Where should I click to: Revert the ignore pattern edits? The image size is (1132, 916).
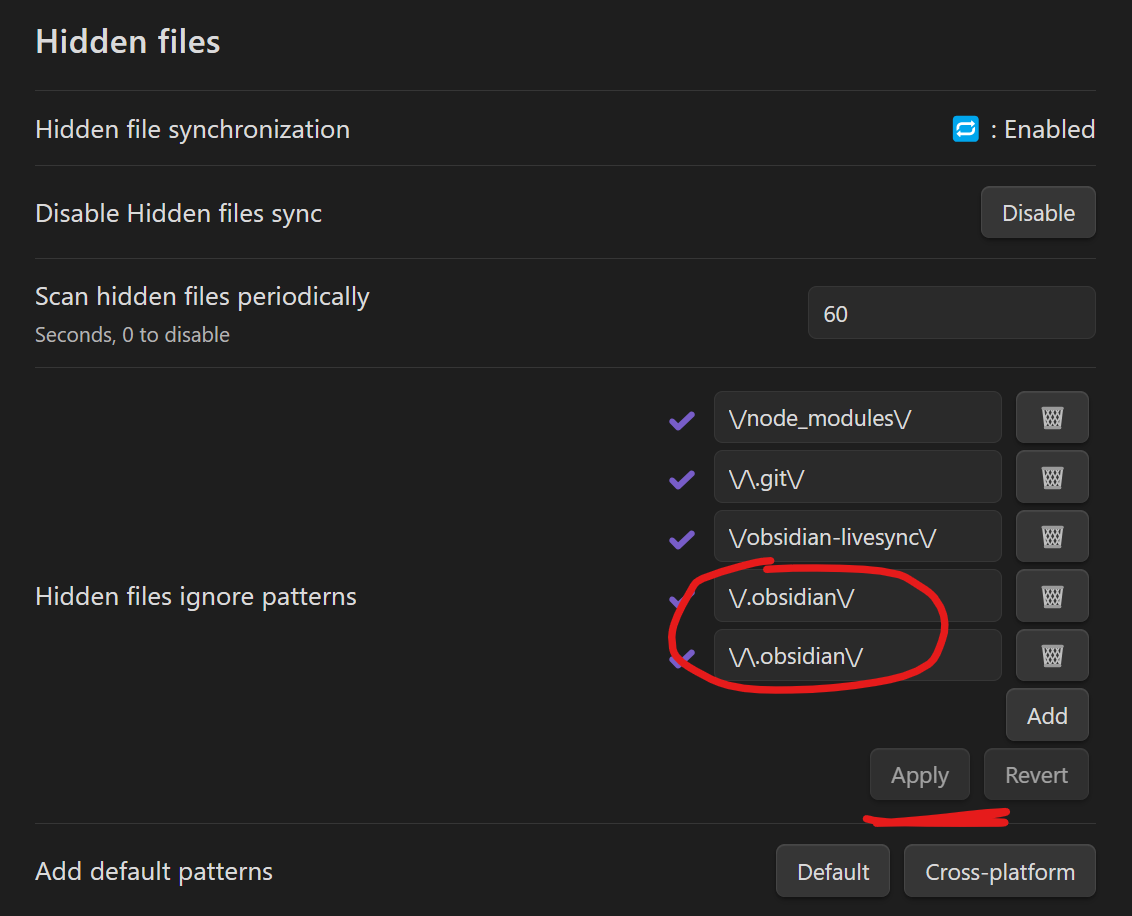tap(1036, 776)
